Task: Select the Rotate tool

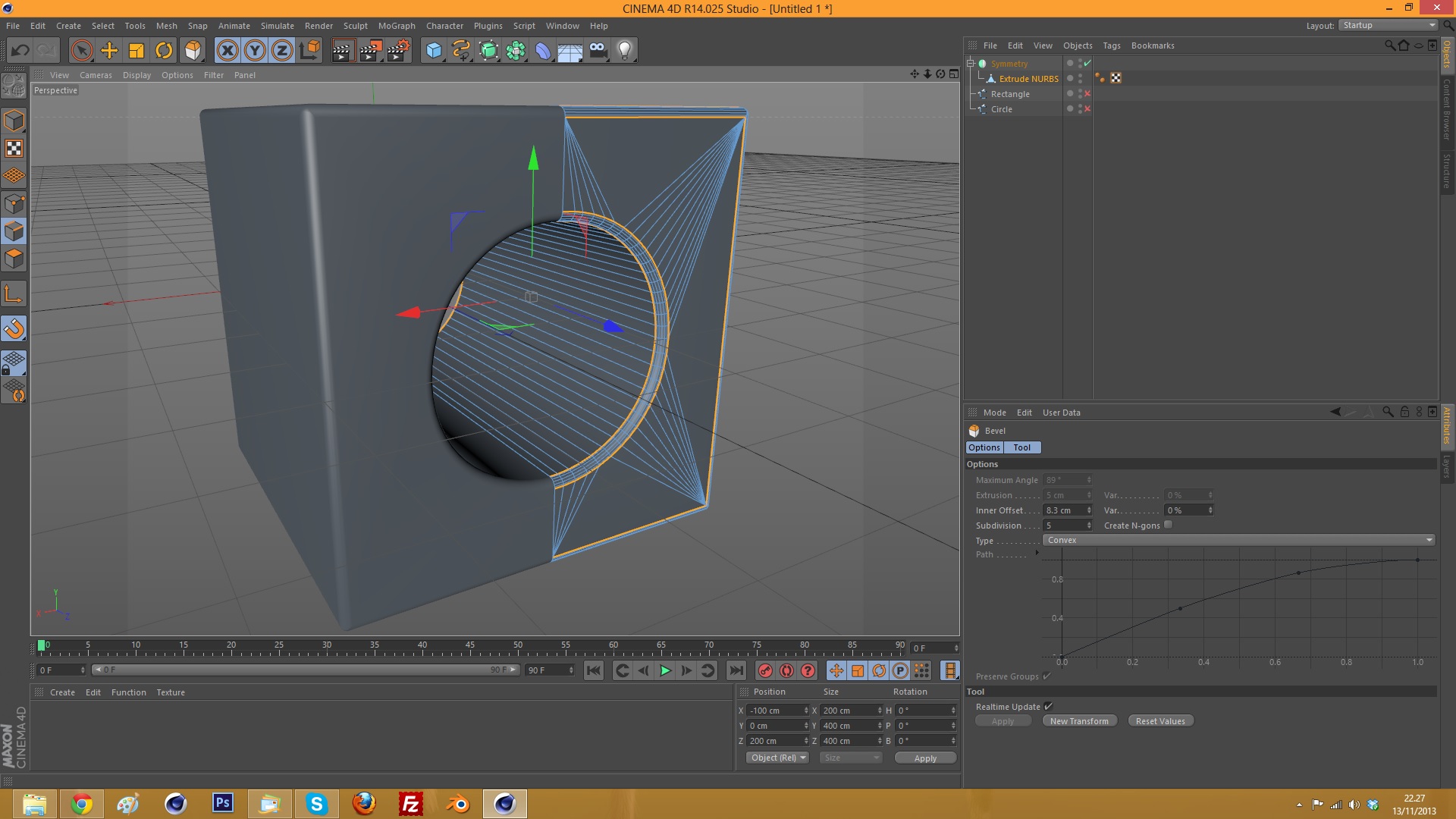Action: coord(164,51)
